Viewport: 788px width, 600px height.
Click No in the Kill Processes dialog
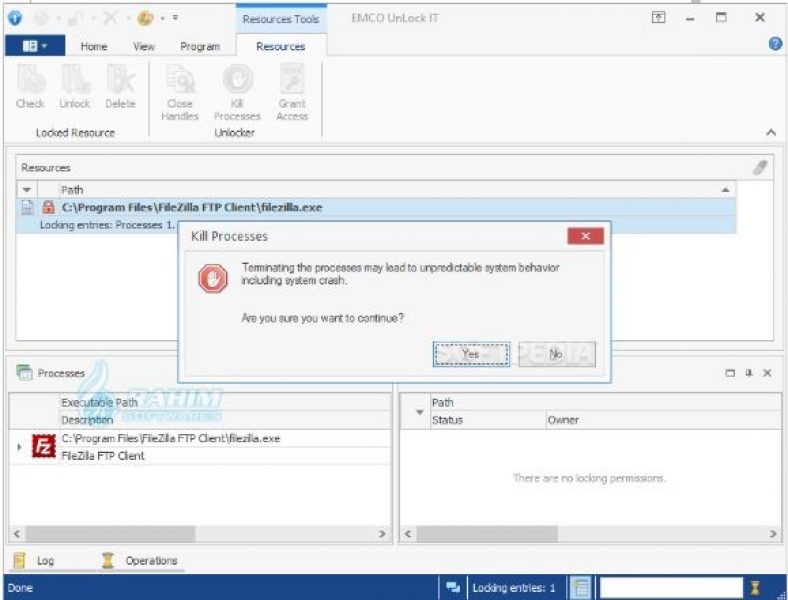(557, 354)
